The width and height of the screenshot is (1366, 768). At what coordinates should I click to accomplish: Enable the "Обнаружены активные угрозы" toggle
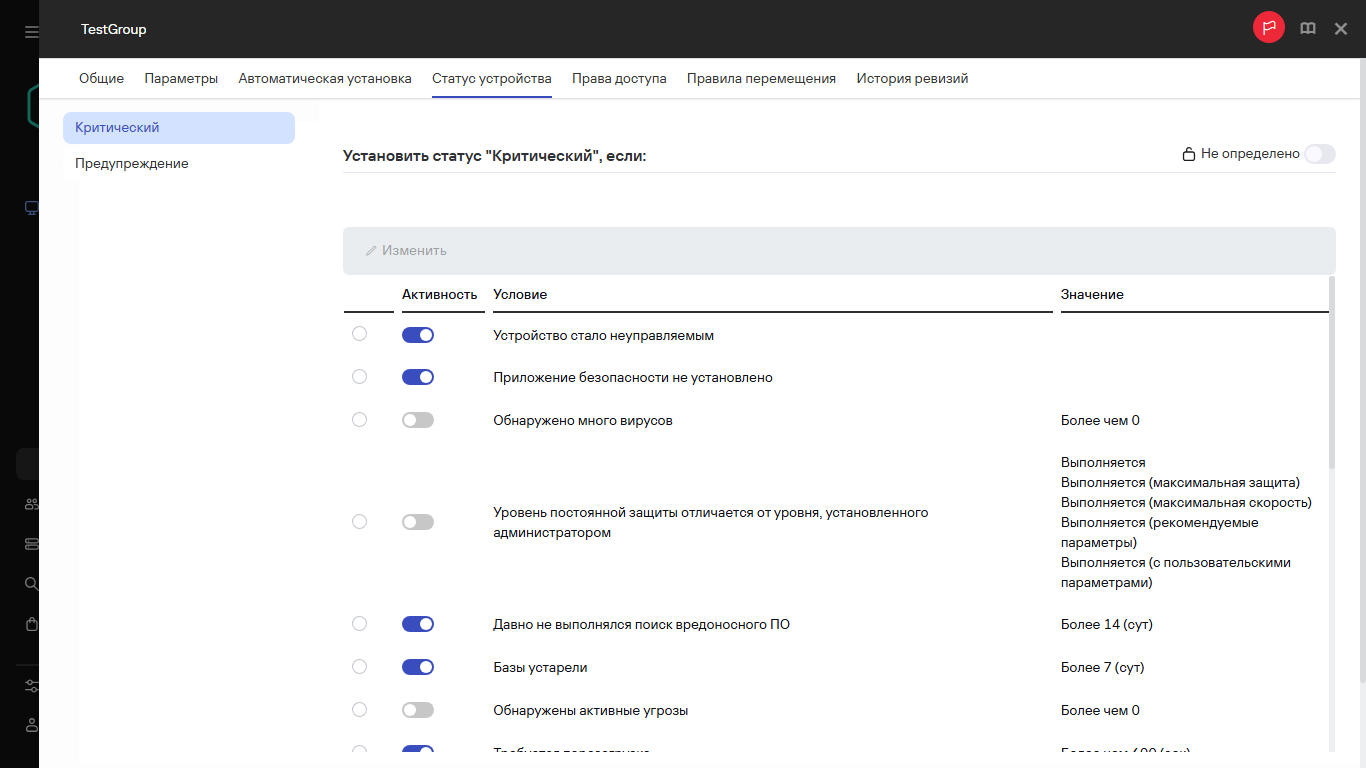pyautogui.click(x=417, y=709)
